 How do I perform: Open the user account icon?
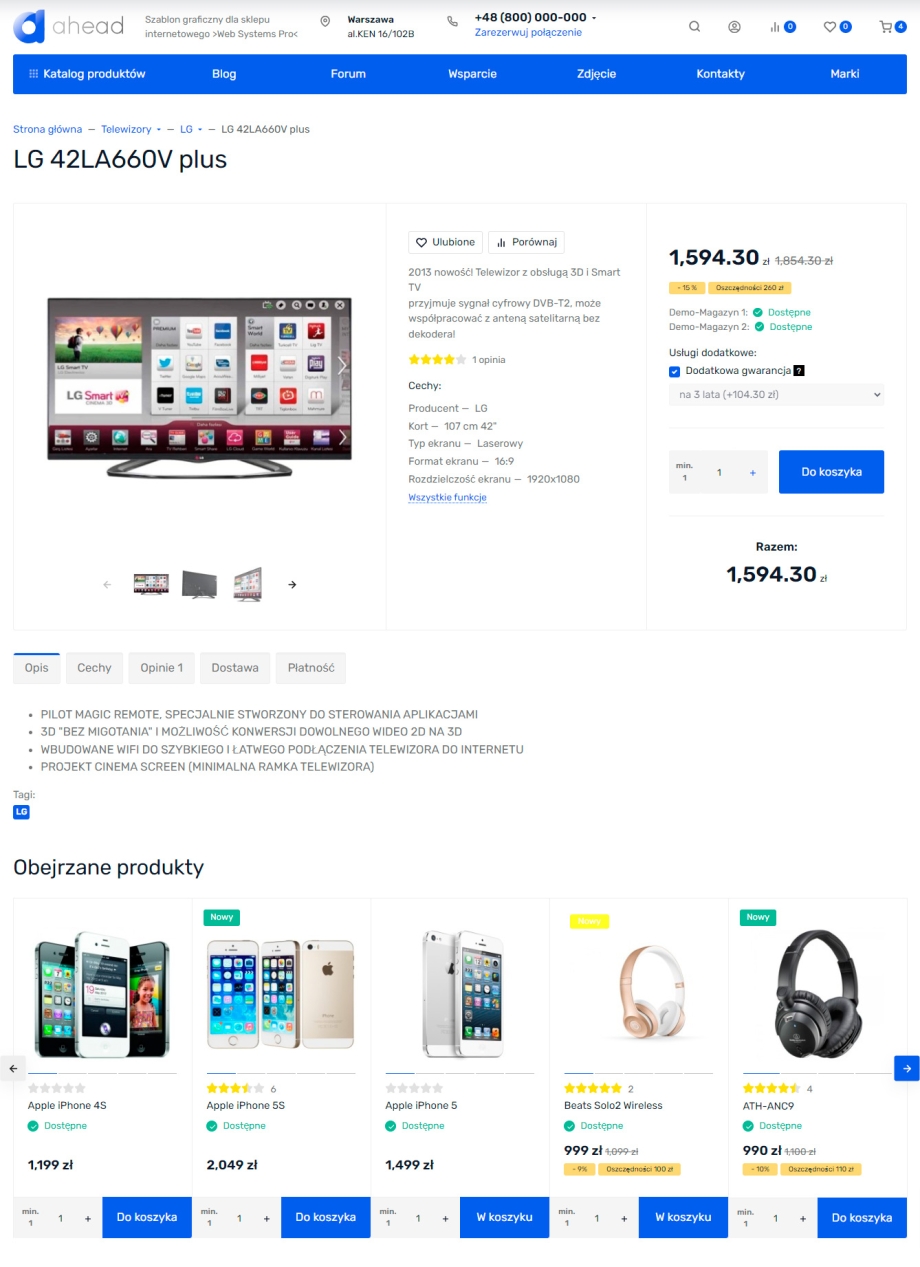[734, 27]
